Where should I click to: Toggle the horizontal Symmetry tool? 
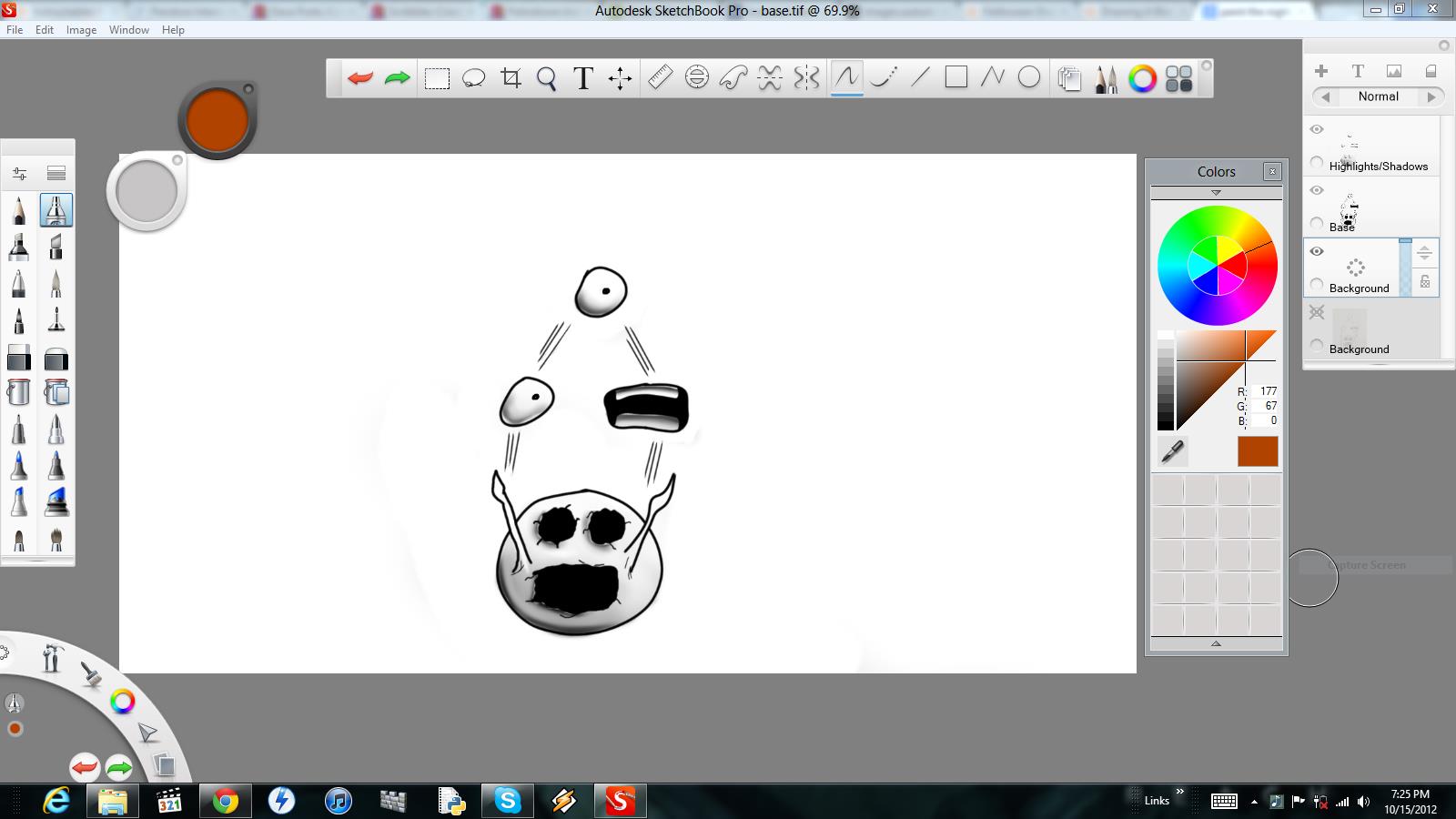[770, 78]
